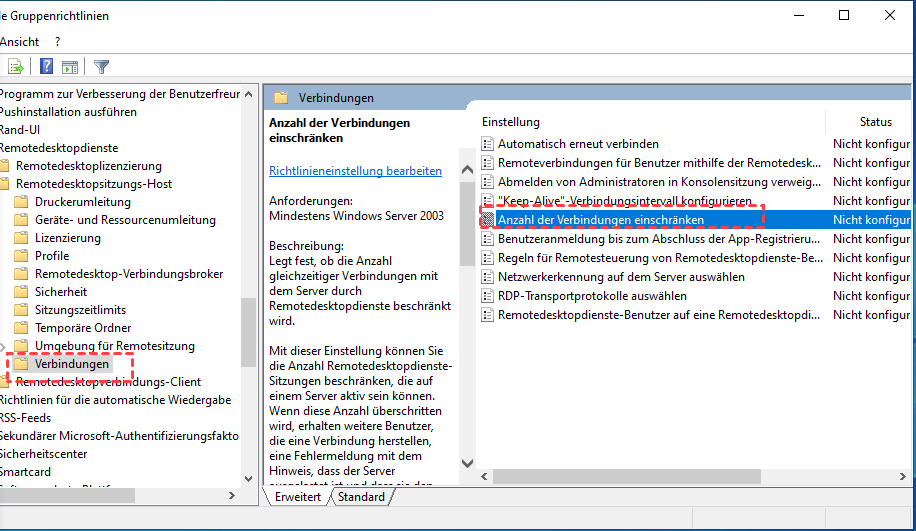
Task: Sort by the Einstellung column header
Action: tap(511, 122)
